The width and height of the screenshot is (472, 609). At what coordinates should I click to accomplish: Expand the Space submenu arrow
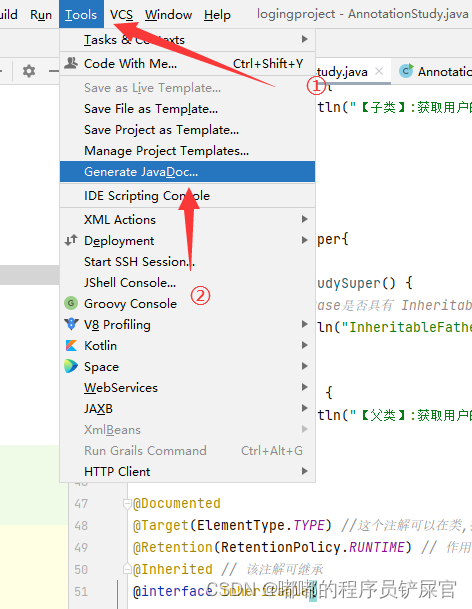(305, 366)
